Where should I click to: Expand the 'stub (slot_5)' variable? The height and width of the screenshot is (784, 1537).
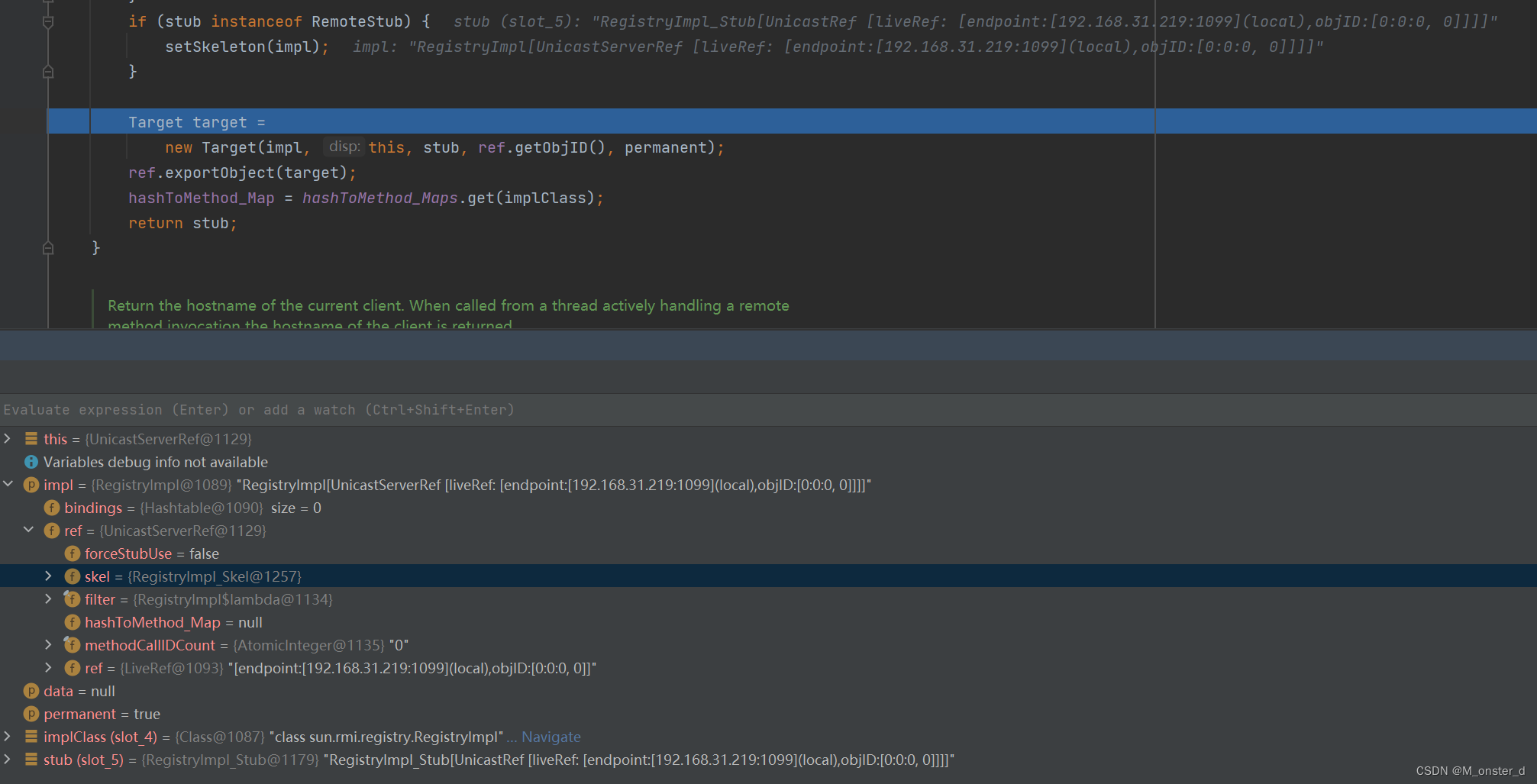[x=8, y=759]
